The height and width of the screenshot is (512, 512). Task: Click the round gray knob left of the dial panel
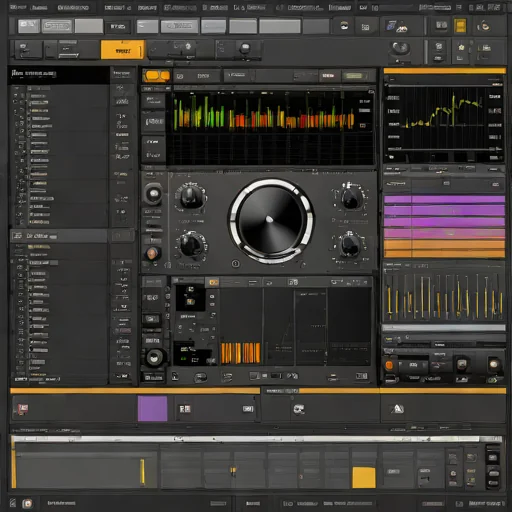pos(154,194)
